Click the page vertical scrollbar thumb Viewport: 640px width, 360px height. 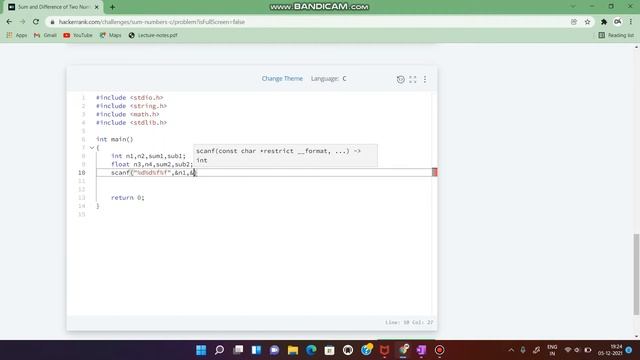pos(636,274)
